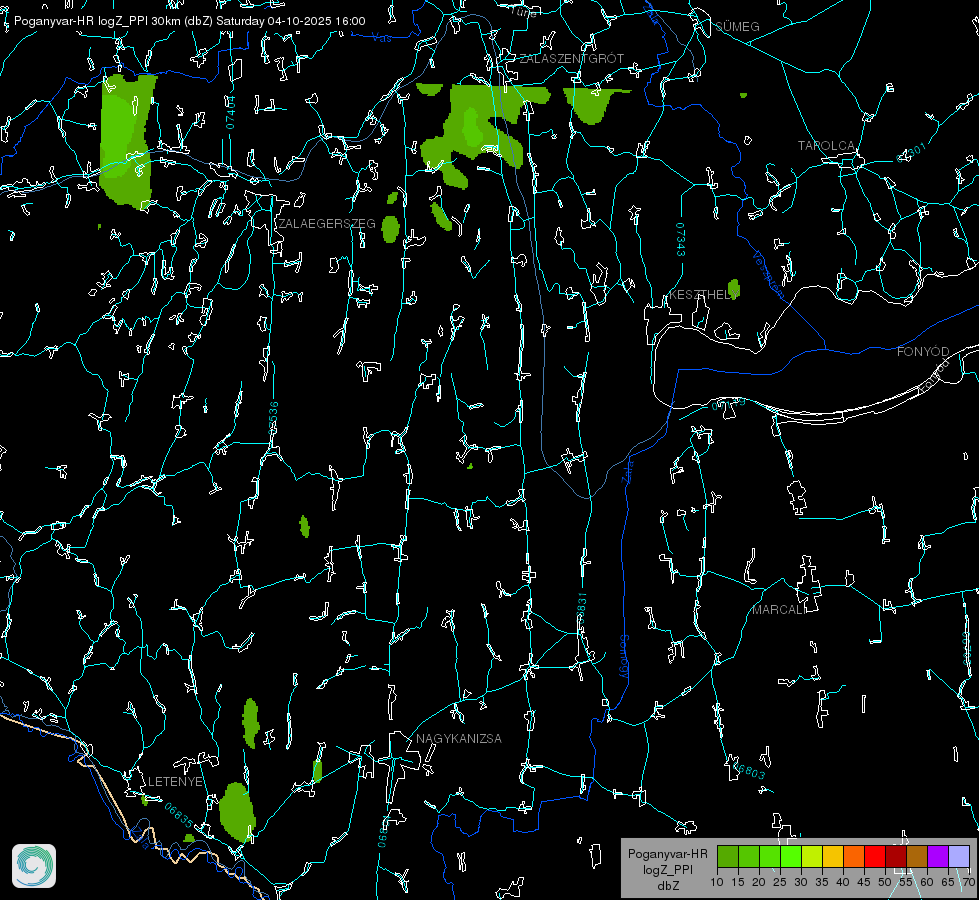Click the Poganyvar-HR text in legend
This screenshot has width=979, height=900.
click(667, 854)
